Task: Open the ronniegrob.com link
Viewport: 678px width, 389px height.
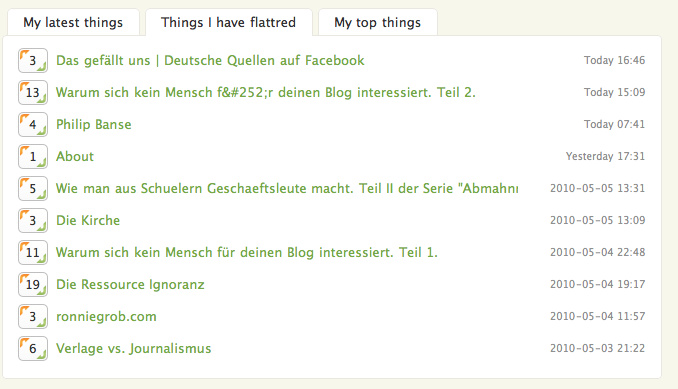Action: (106, 316)
